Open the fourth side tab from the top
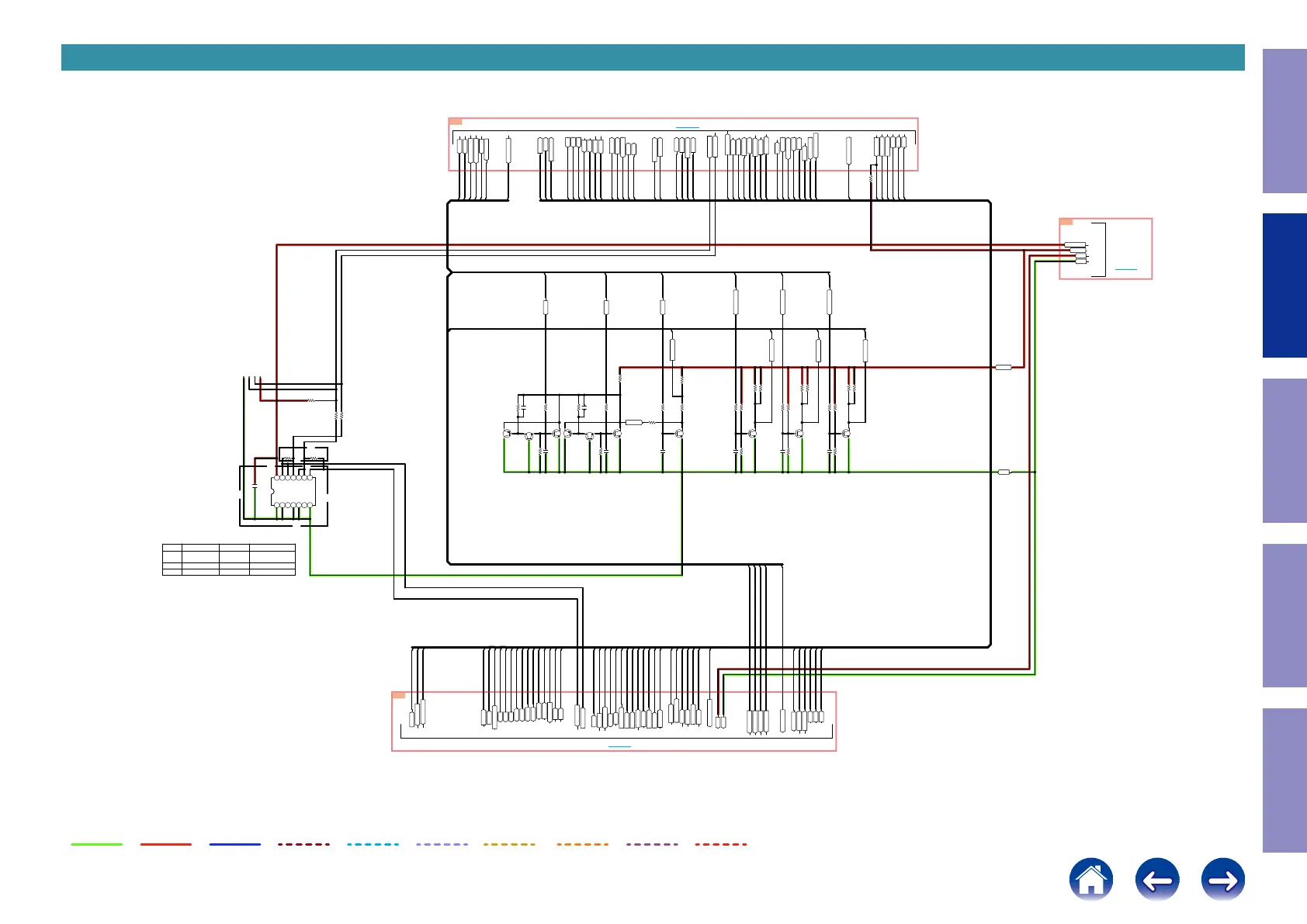This screenshot has height=924, width=1307. click(x=1284, y=615)
